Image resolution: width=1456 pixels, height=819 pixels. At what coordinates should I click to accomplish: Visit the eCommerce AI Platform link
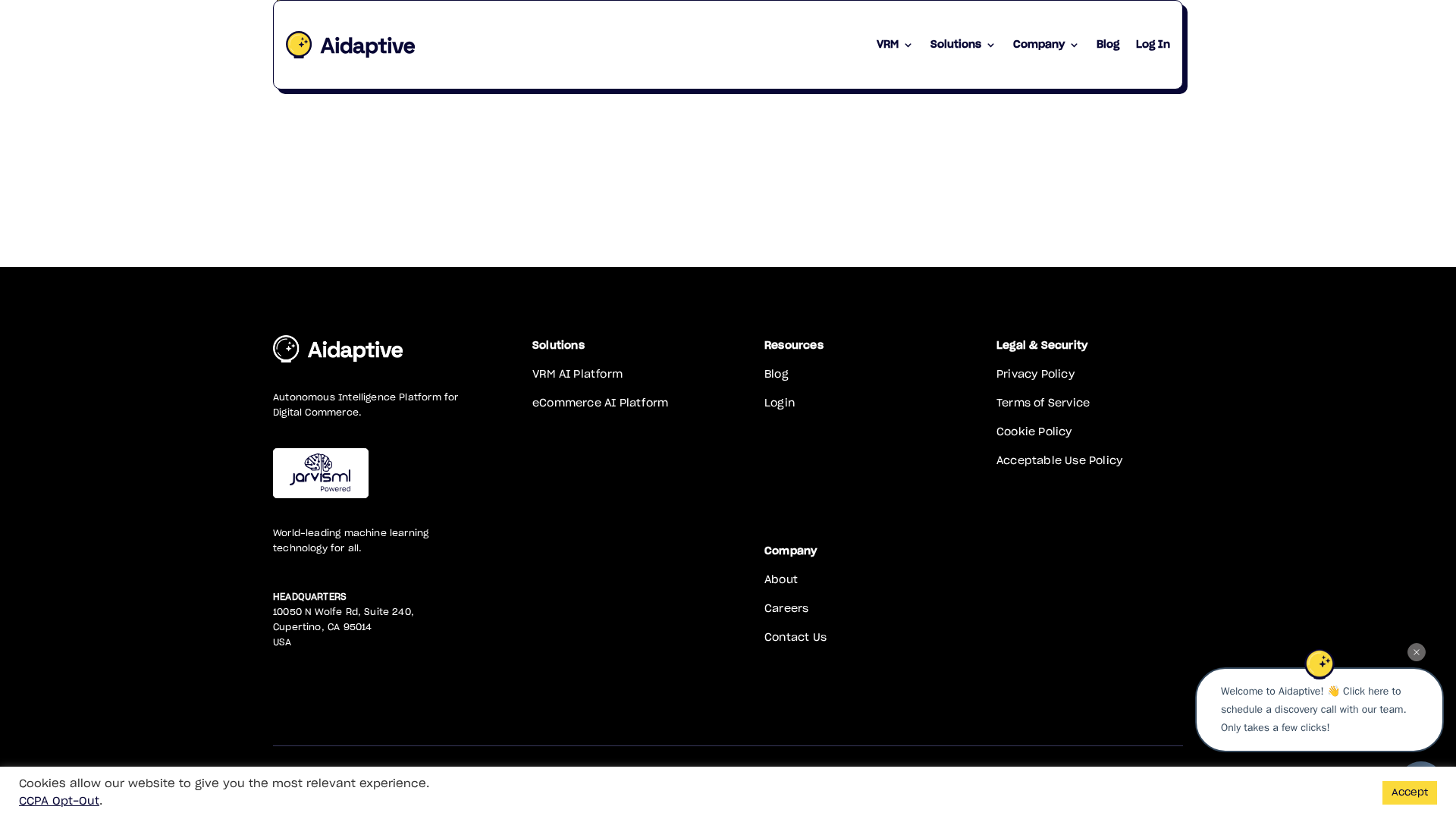click(x=600, y=403)
